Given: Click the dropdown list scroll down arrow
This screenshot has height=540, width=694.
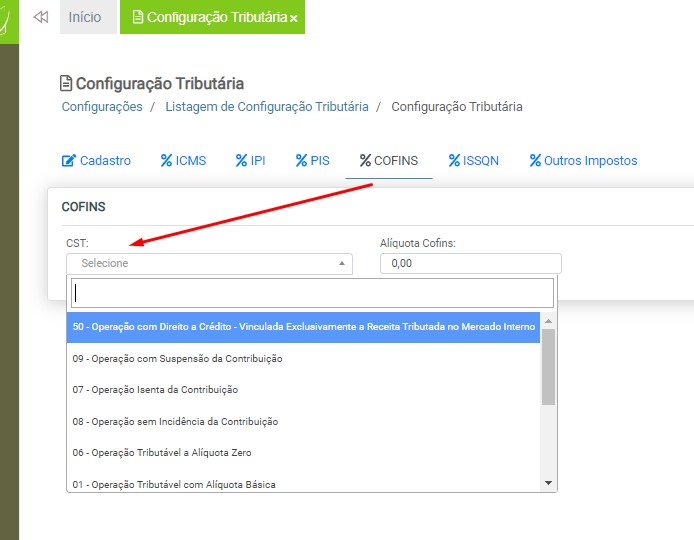Looking at the screenshot, I should pyautogui.click(x=548, y=483).
